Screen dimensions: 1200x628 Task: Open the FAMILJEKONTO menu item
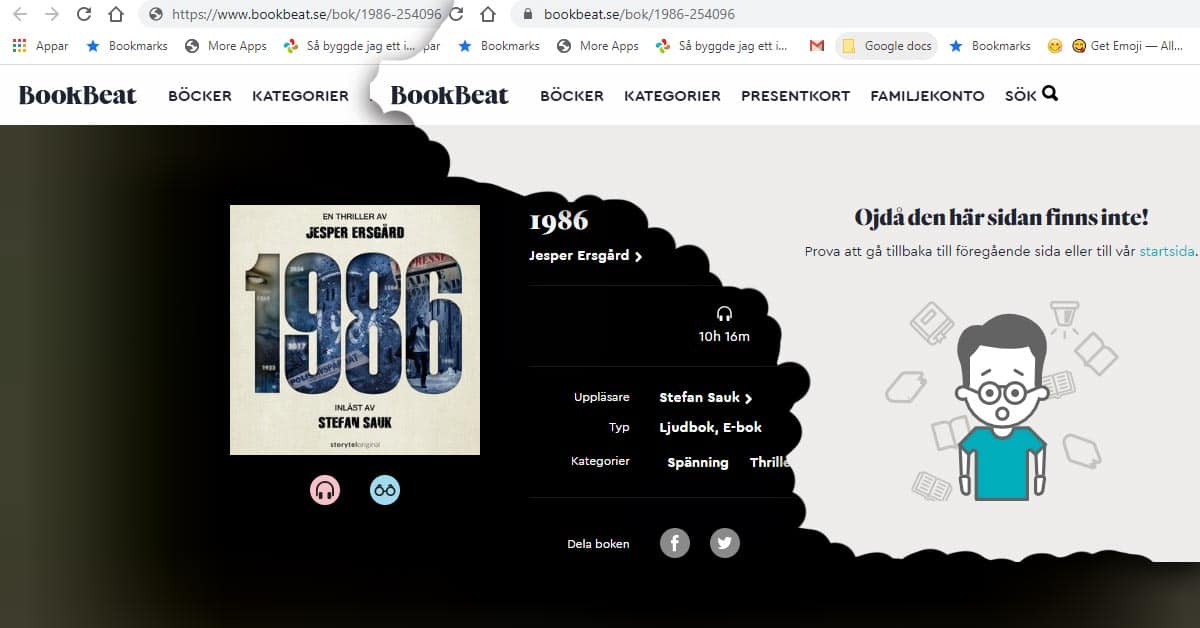click(927, 96)
